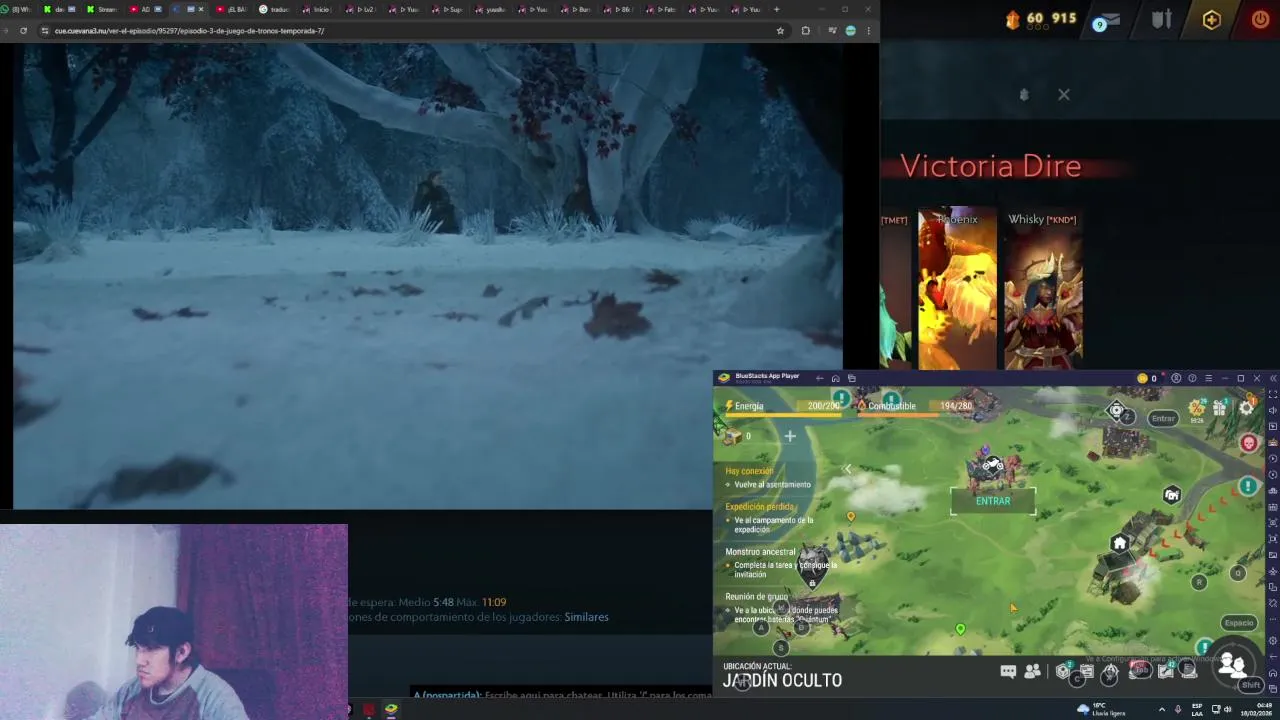Image resolution: width=1280 pixels, height=720 pixels.
Task: Click the Espacio key overlay button
Action: point(1238,623)
